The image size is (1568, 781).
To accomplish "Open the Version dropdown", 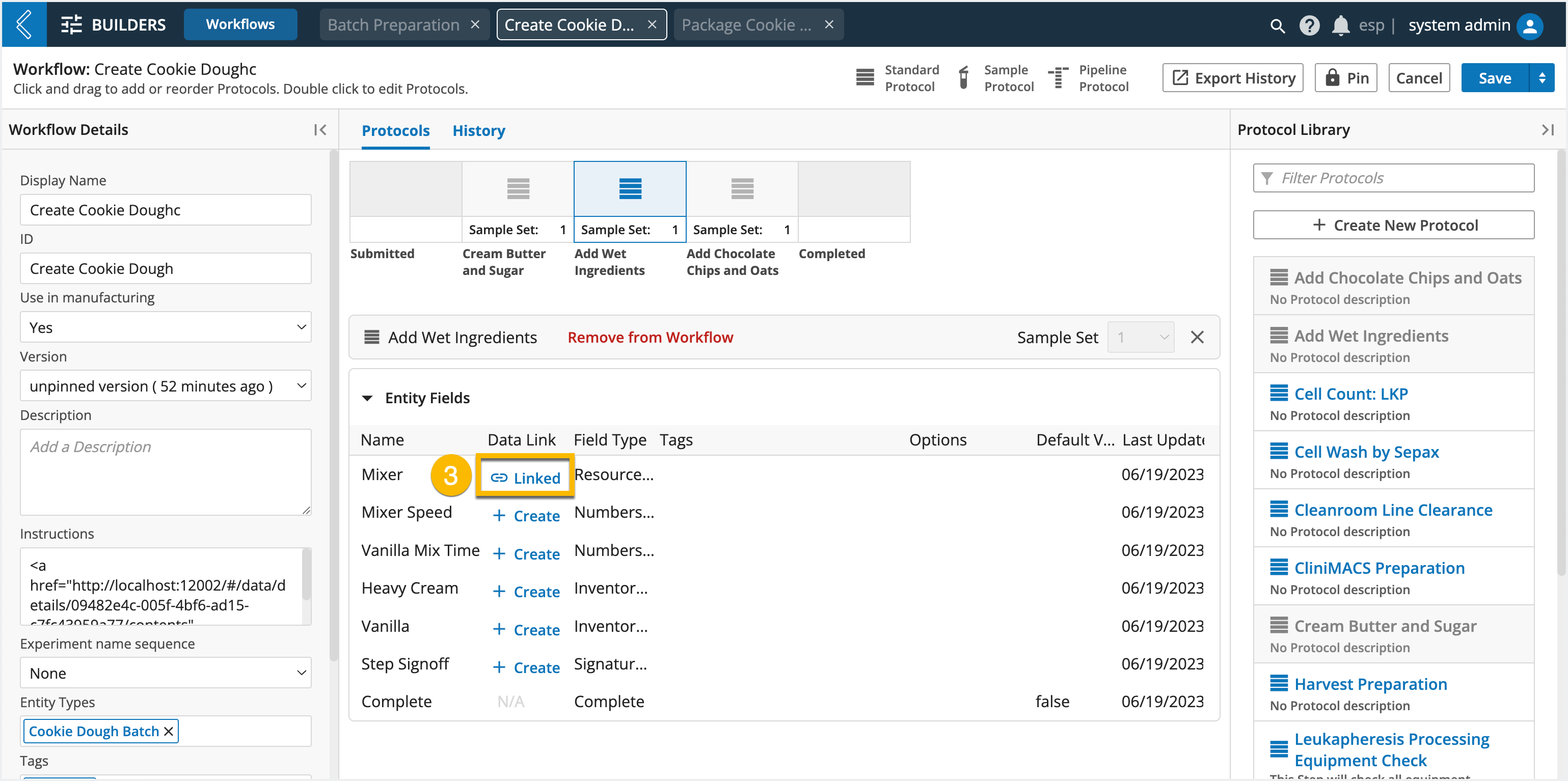I will pyautogui.click(x=166, y=385).
